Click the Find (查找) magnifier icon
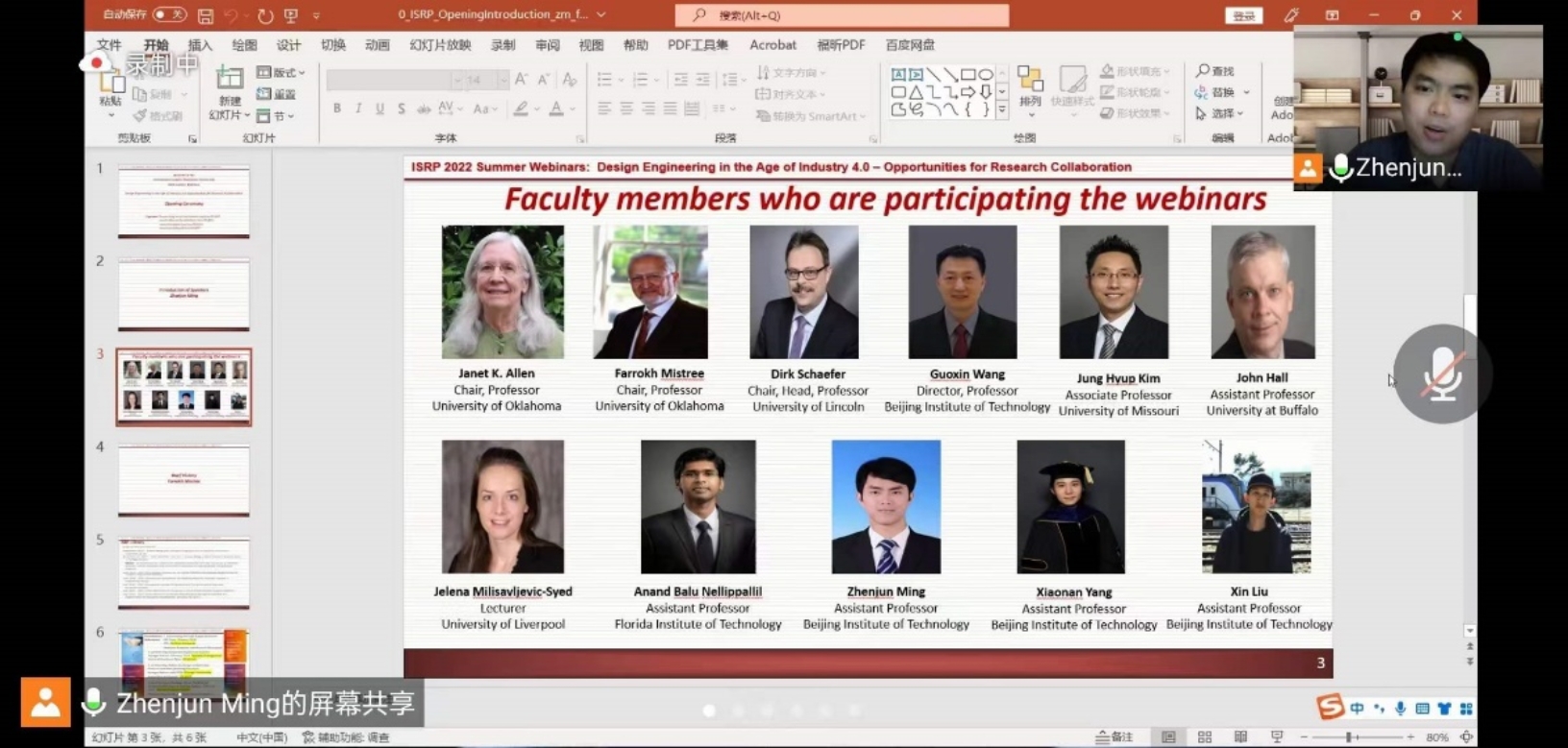1568x748 pixels. 1203,71
